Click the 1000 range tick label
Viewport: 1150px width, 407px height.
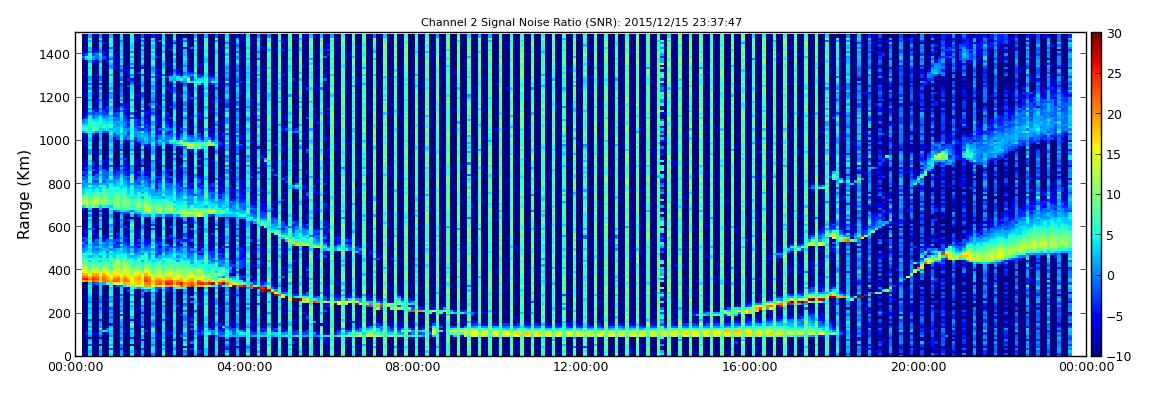tap(56, 141)
